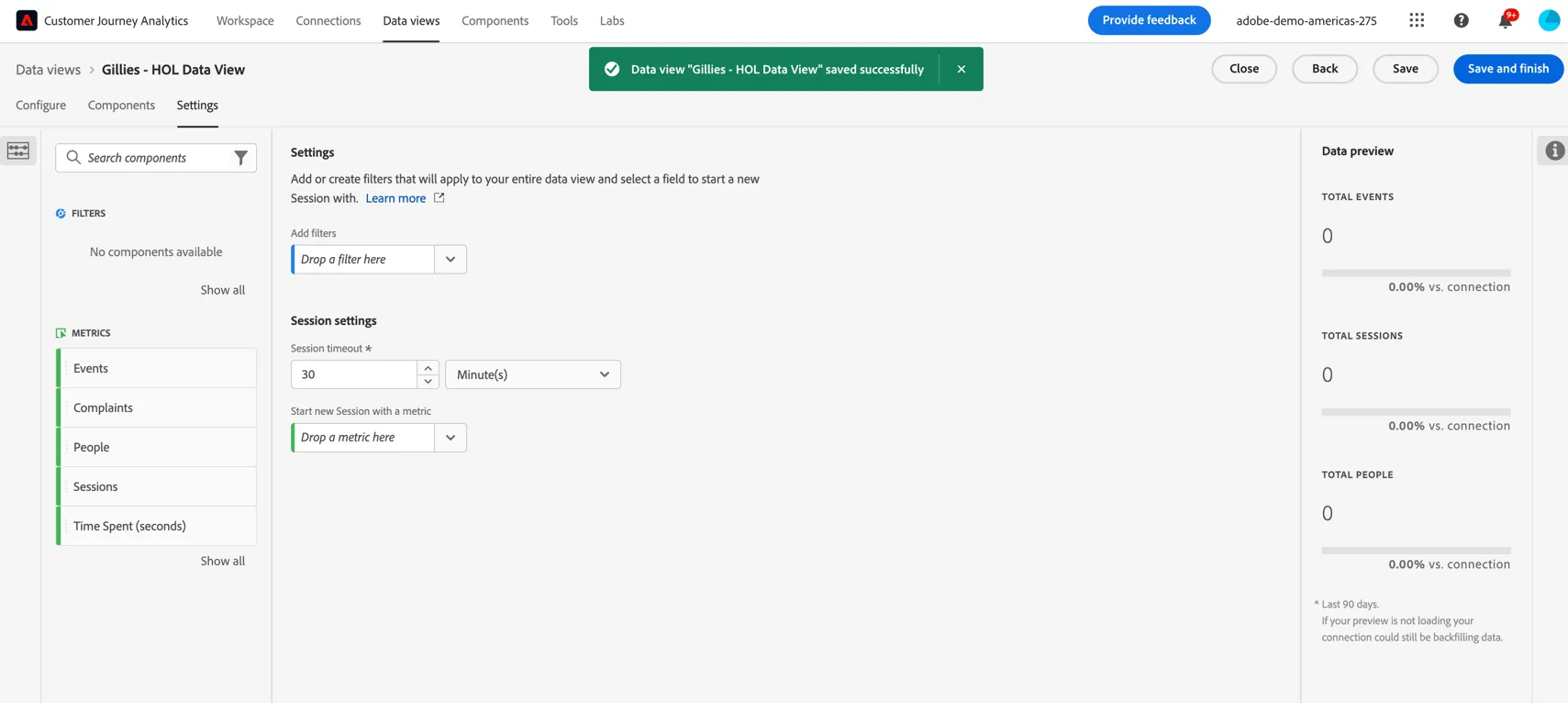Click the Save and finish button
The image size is (1568, 703).
coord(1507,69)
